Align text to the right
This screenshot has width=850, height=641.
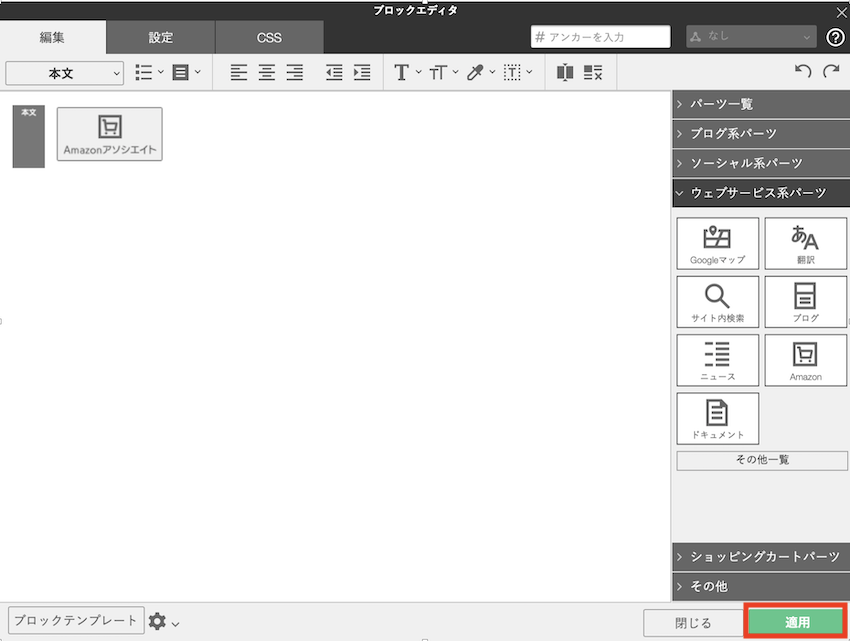pyautogui.click(x=295, y=72)
